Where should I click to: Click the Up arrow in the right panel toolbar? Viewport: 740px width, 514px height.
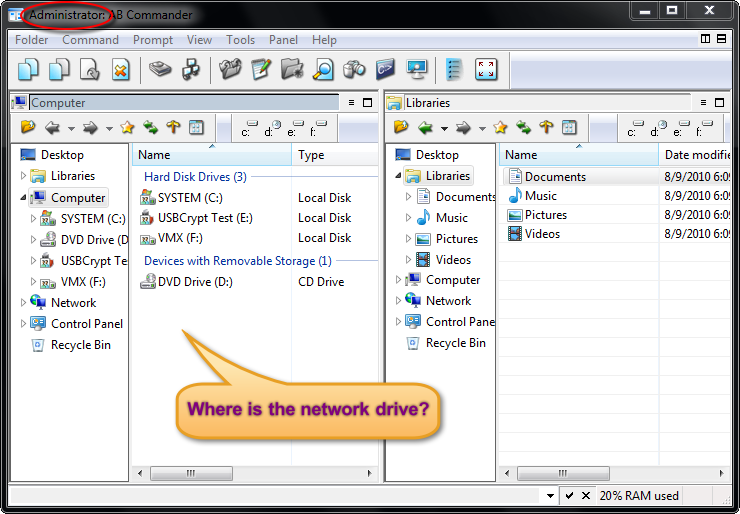point(546,127)
